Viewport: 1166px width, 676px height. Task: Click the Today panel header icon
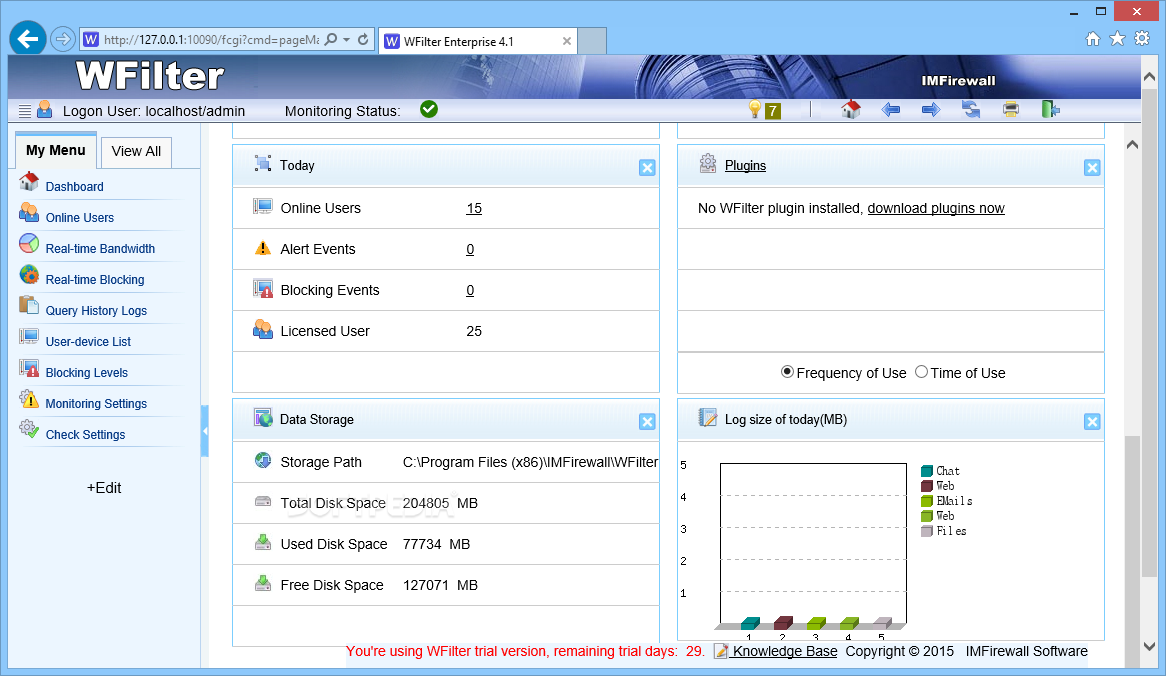point(262,164)
